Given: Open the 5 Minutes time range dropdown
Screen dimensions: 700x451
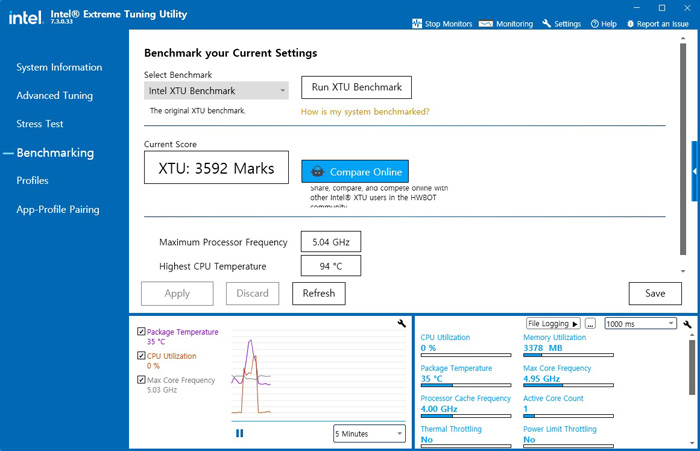Looking at the screenshot, I should click(x=369, y=434).
